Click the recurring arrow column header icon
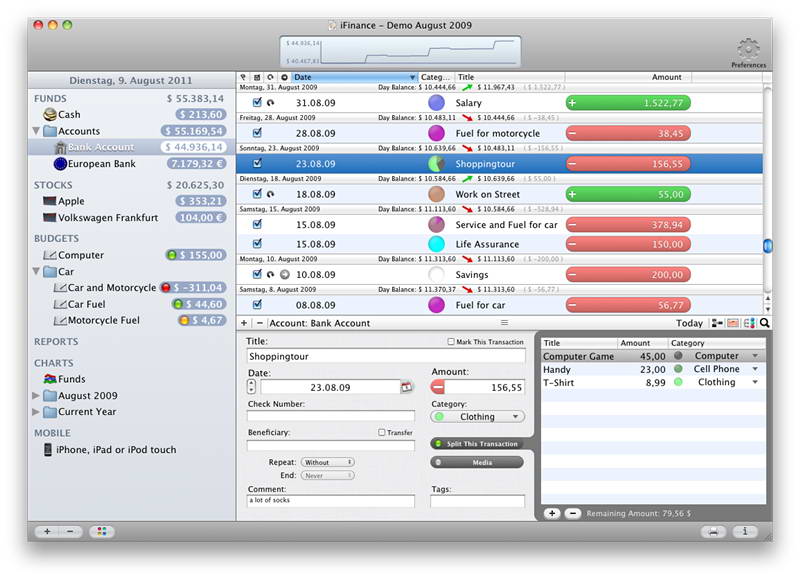 click(270, 77)
